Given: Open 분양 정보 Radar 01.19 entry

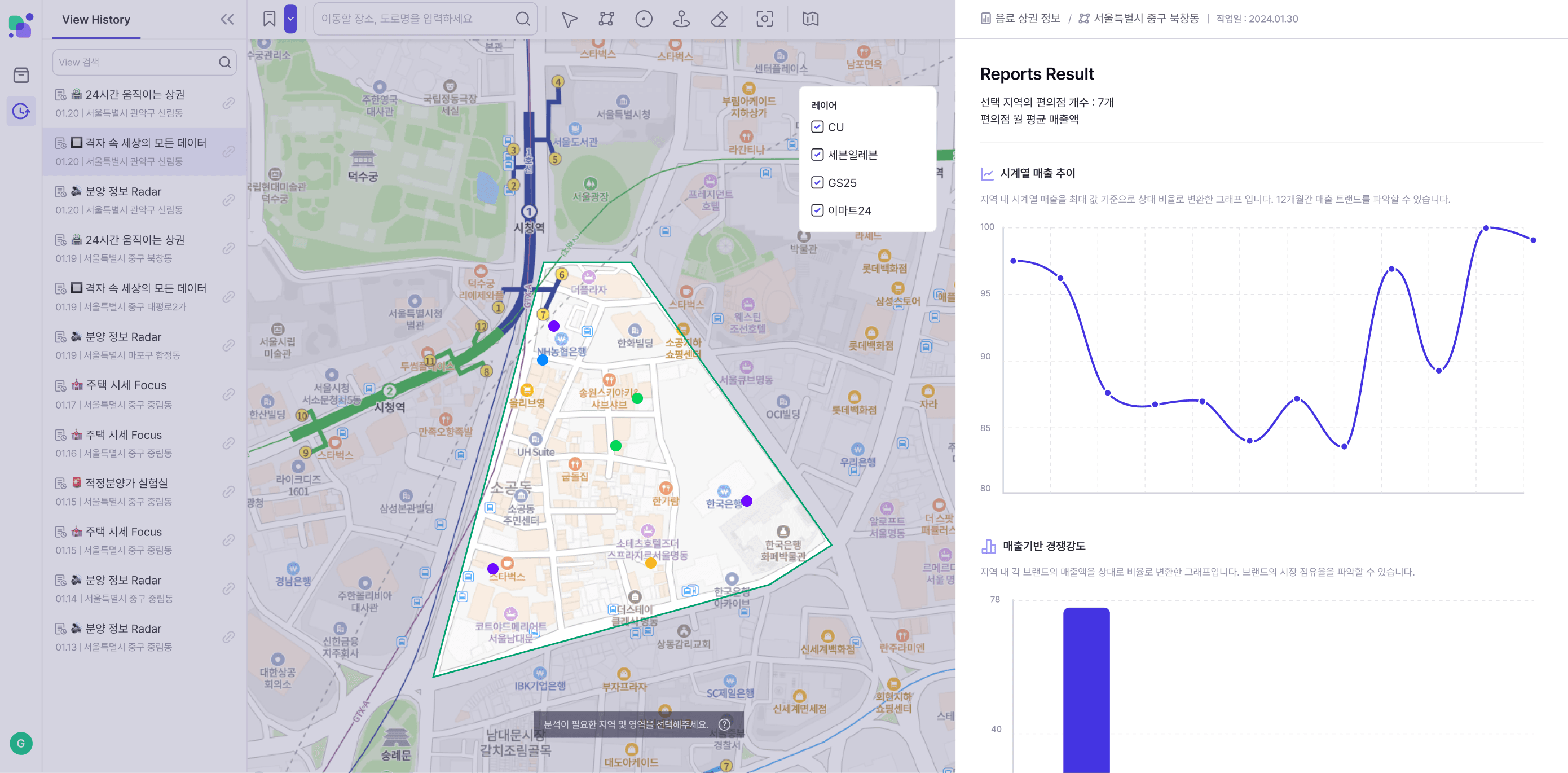Looking at the screenshot, I should click(x=144, y=345).
